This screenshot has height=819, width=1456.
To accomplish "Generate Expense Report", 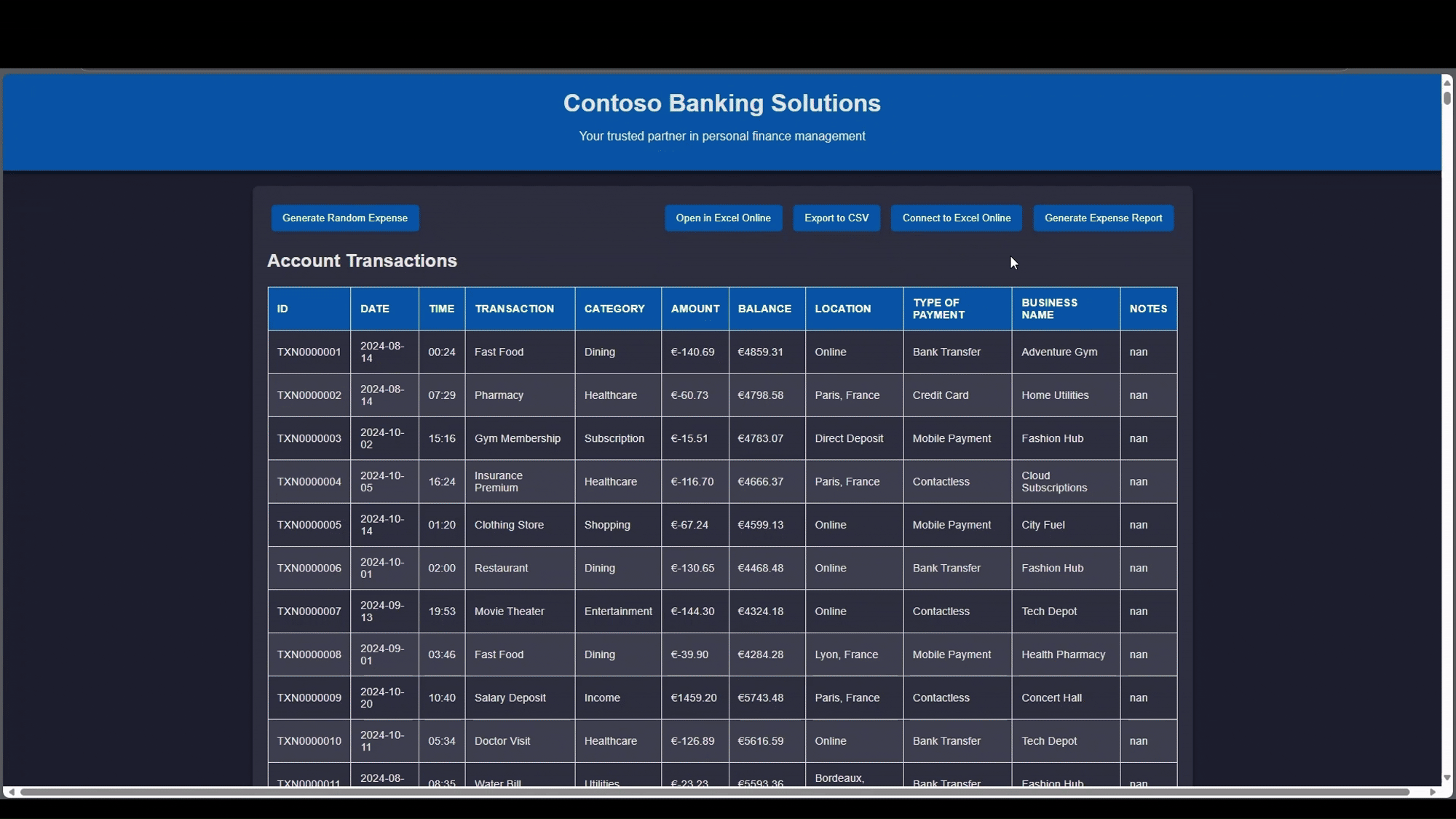I will click(x=1104, y=218).
